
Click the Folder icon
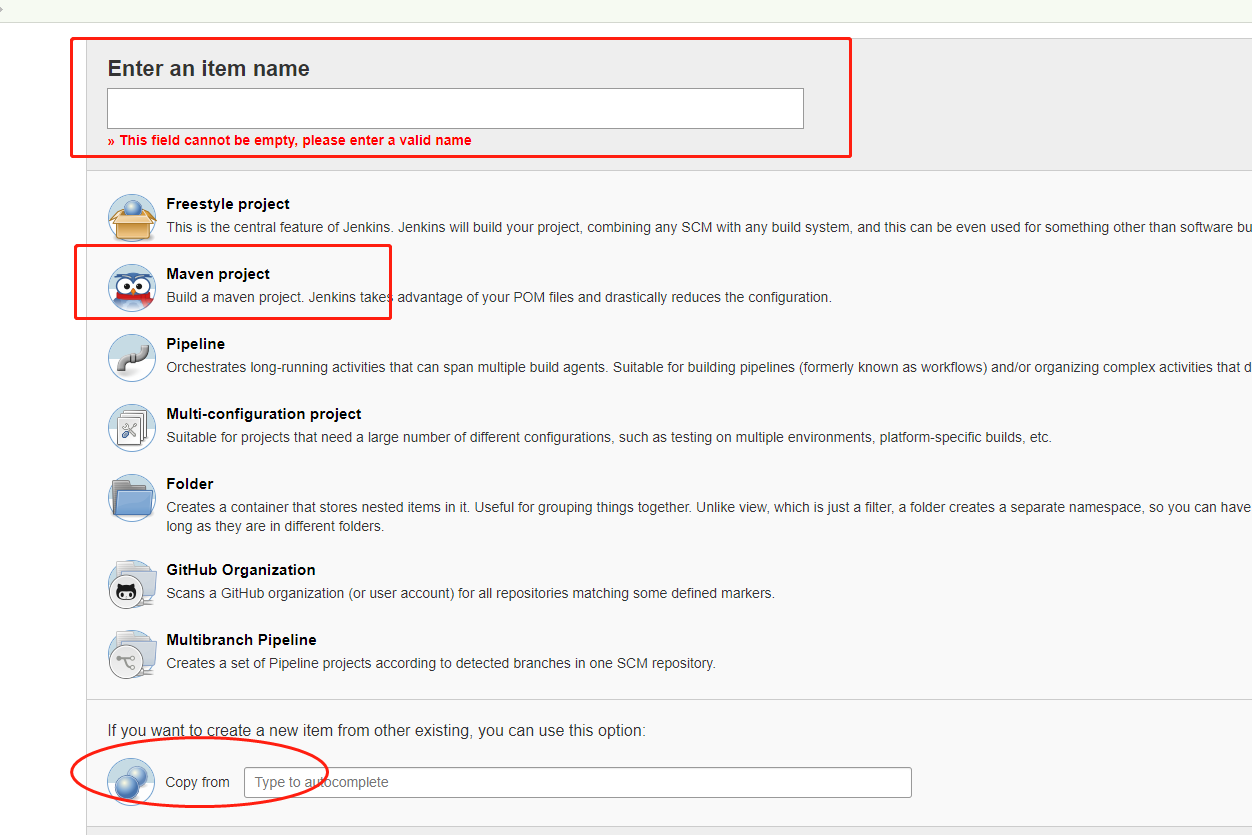click(132, 498)
